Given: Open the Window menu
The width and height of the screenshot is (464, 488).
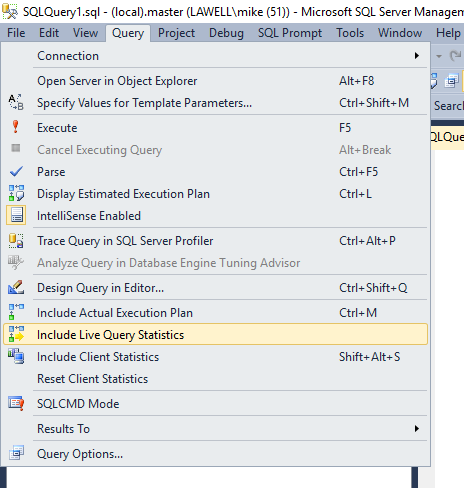Looking at the screenshot, I should pyautogui.click(x=400, y=33).
